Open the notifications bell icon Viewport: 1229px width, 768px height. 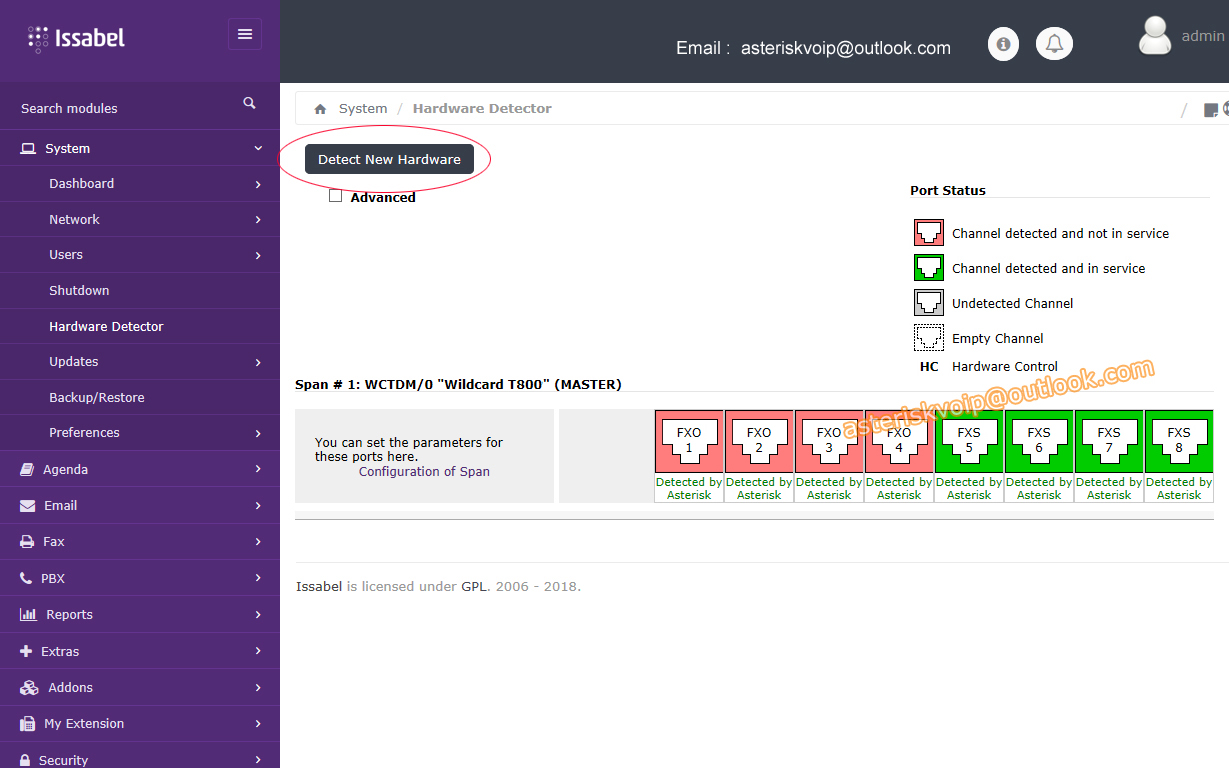point(1054,44)
